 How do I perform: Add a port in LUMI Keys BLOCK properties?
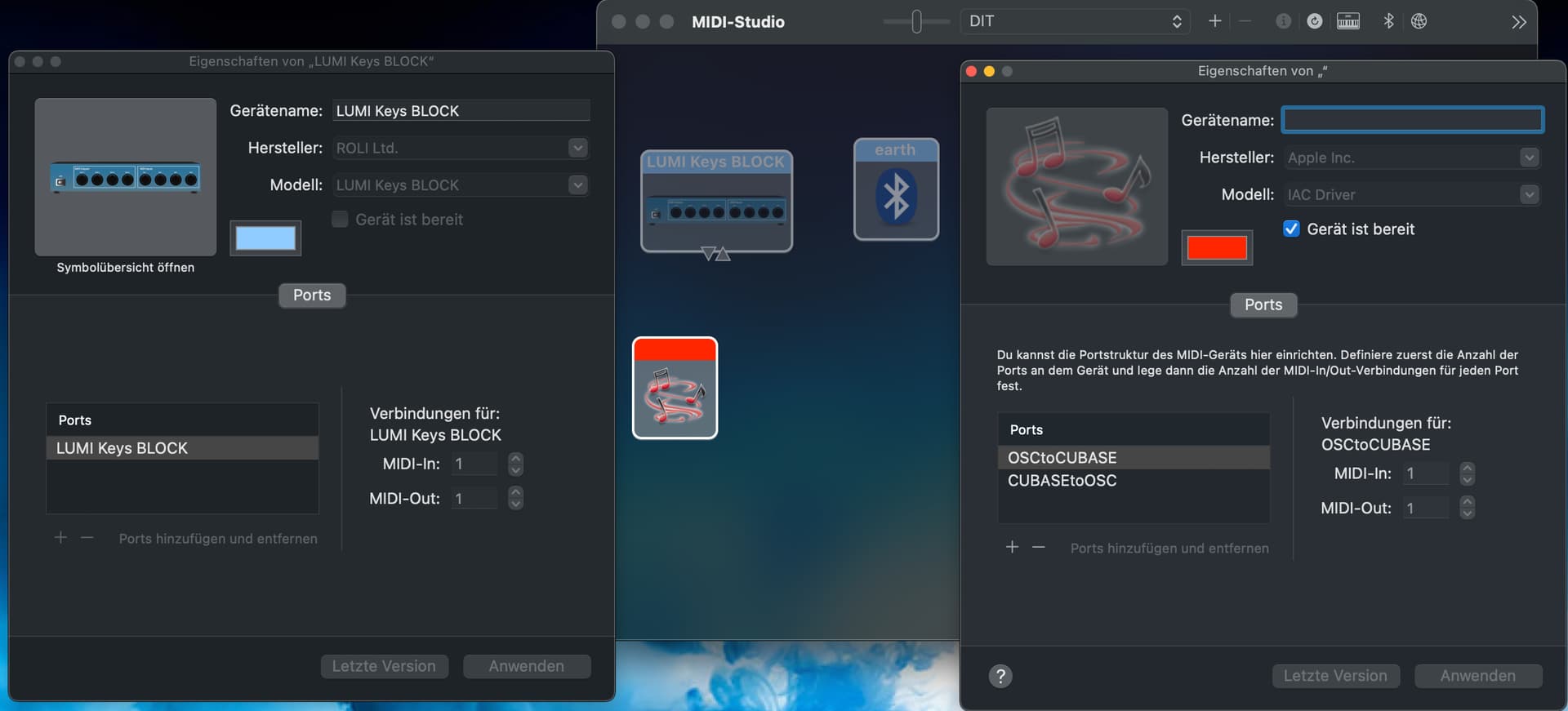click(60, 537)
